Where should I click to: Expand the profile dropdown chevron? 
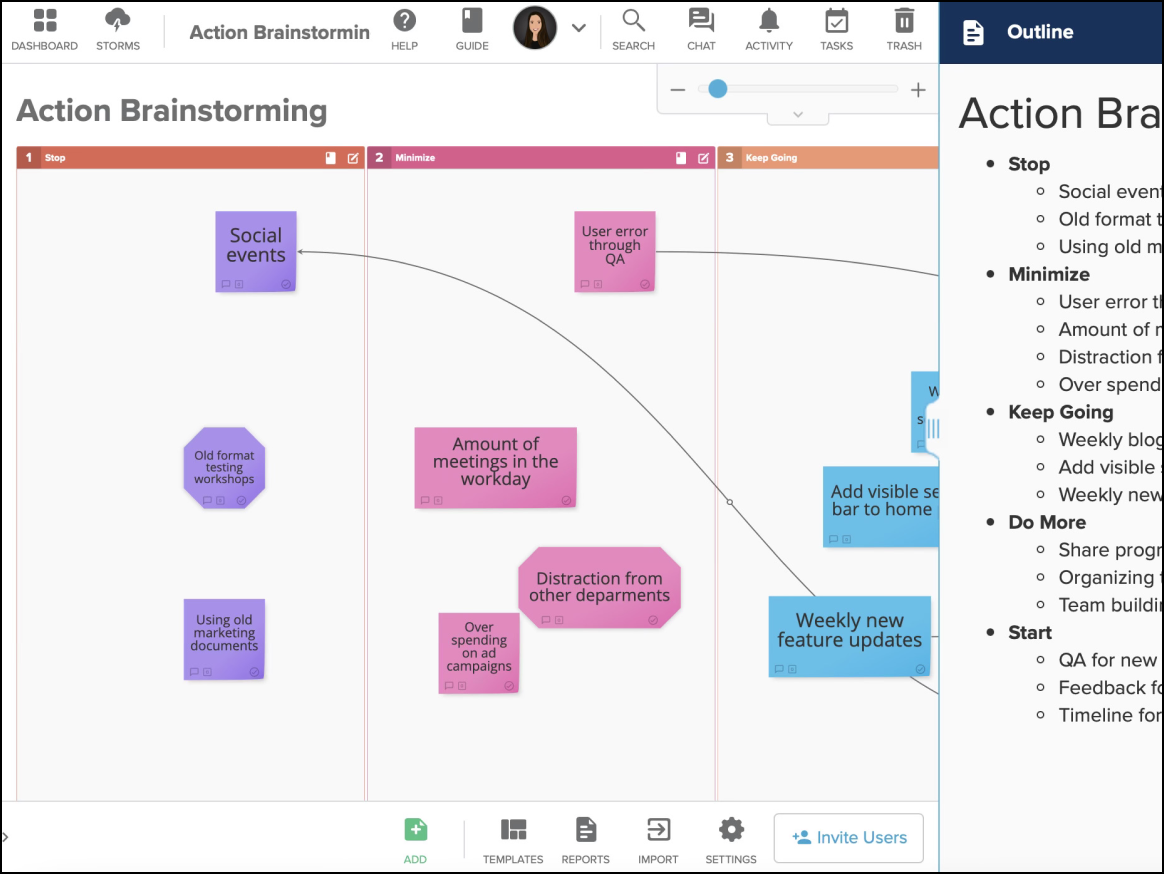(x=579, y=28)
